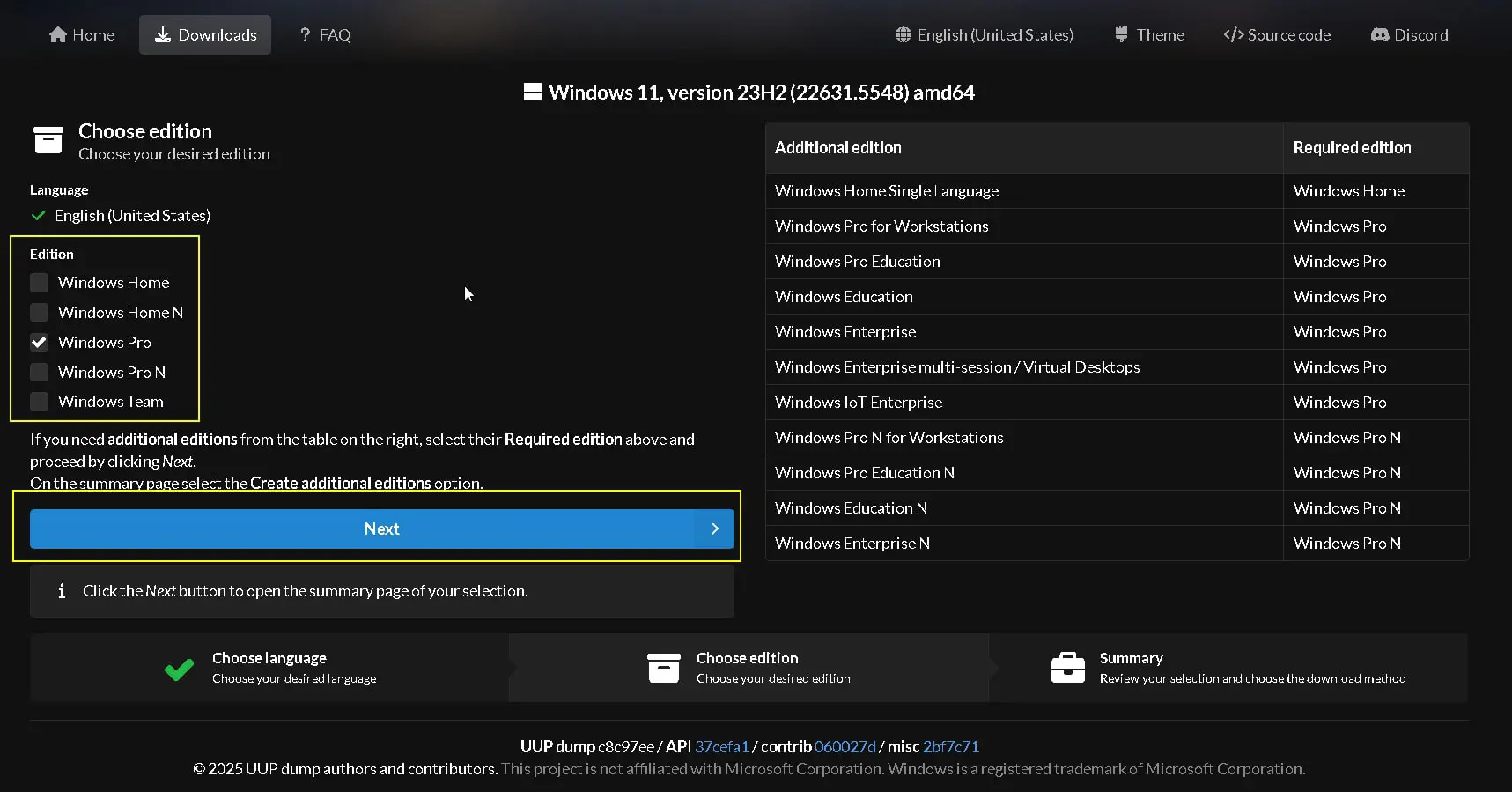Click the Windows Pro for Workstations cell

[1024, 226]
